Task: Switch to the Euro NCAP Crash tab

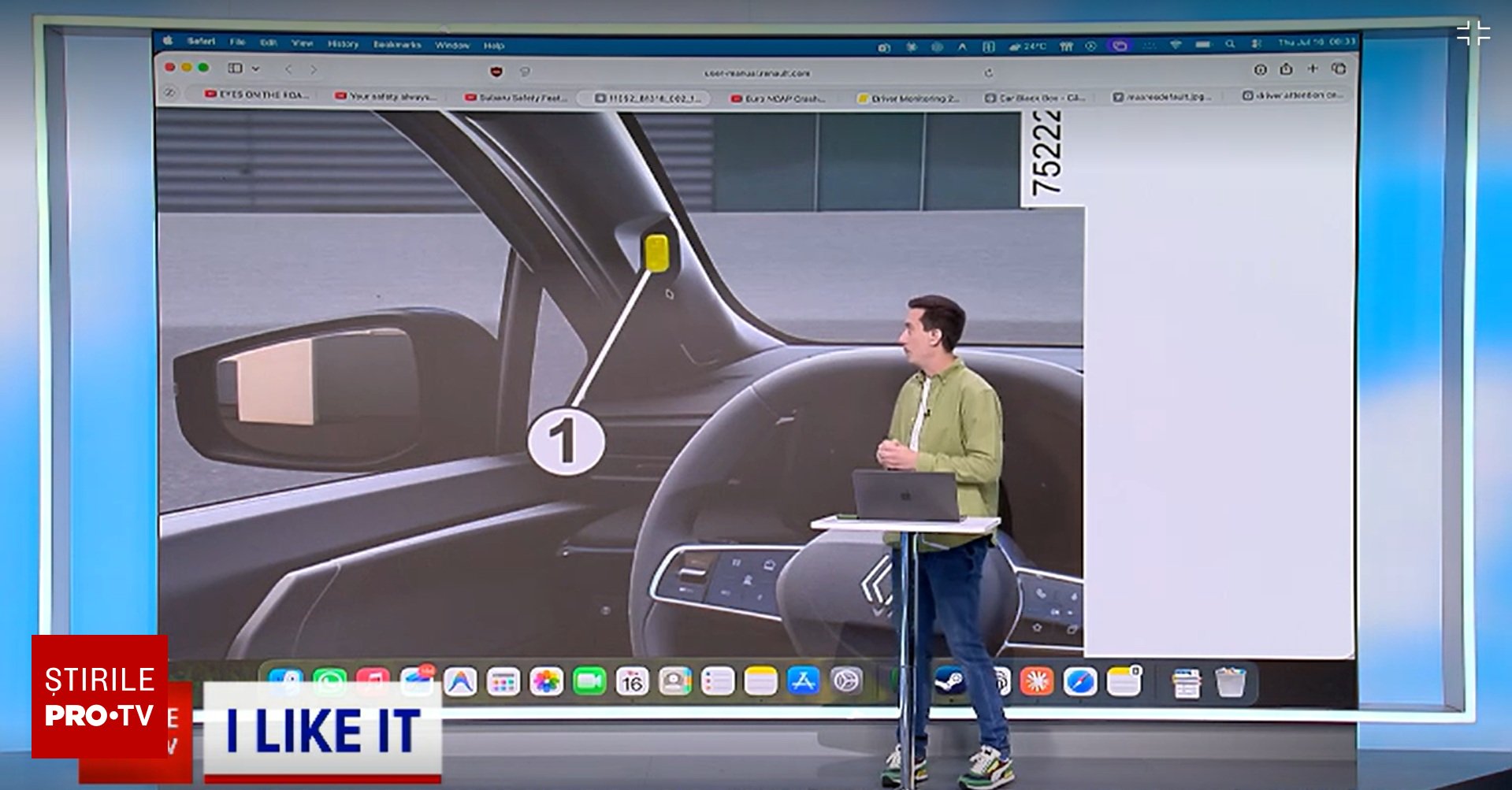Action: click(778, 98)
